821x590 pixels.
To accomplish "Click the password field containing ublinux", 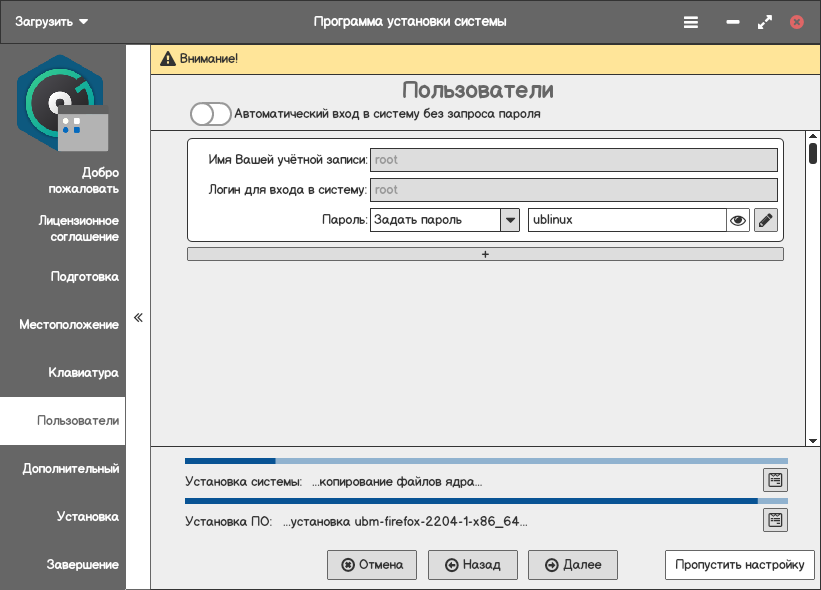I will click(626, 220).
